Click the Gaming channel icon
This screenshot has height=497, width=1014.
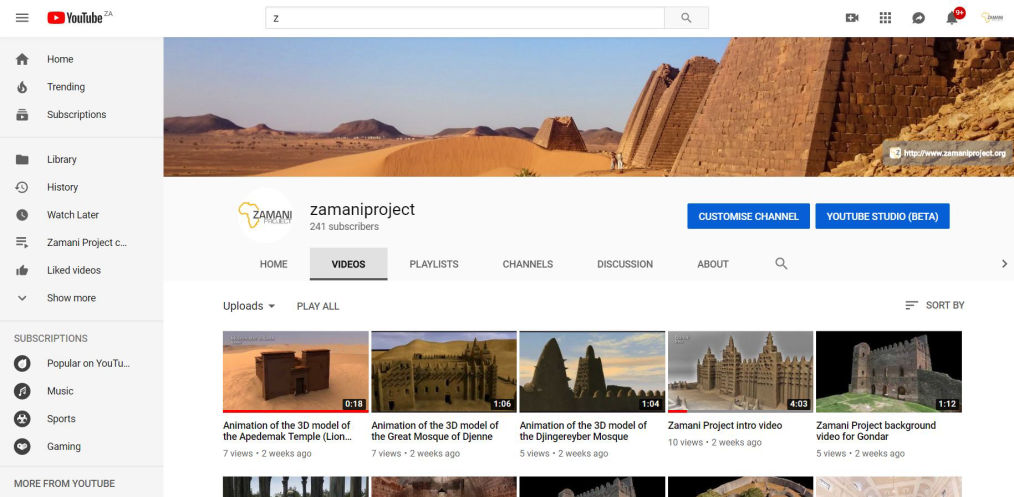pyautogui.click(x=22, y=447)
